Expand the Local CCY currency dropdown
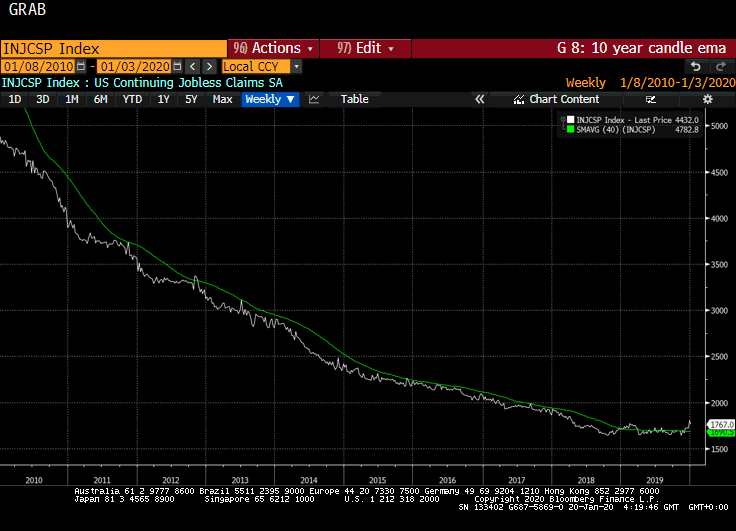 click(x=296, y=67)
